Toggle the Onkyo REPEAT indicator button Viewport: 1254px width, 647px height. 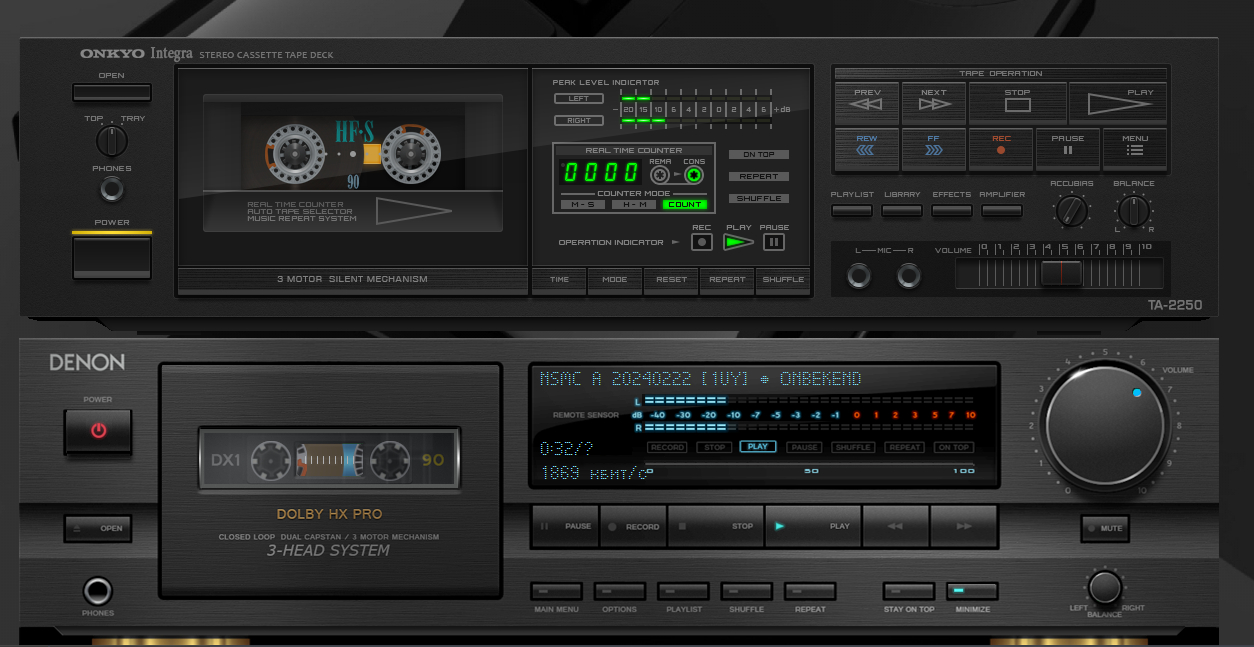click(759, 176)
